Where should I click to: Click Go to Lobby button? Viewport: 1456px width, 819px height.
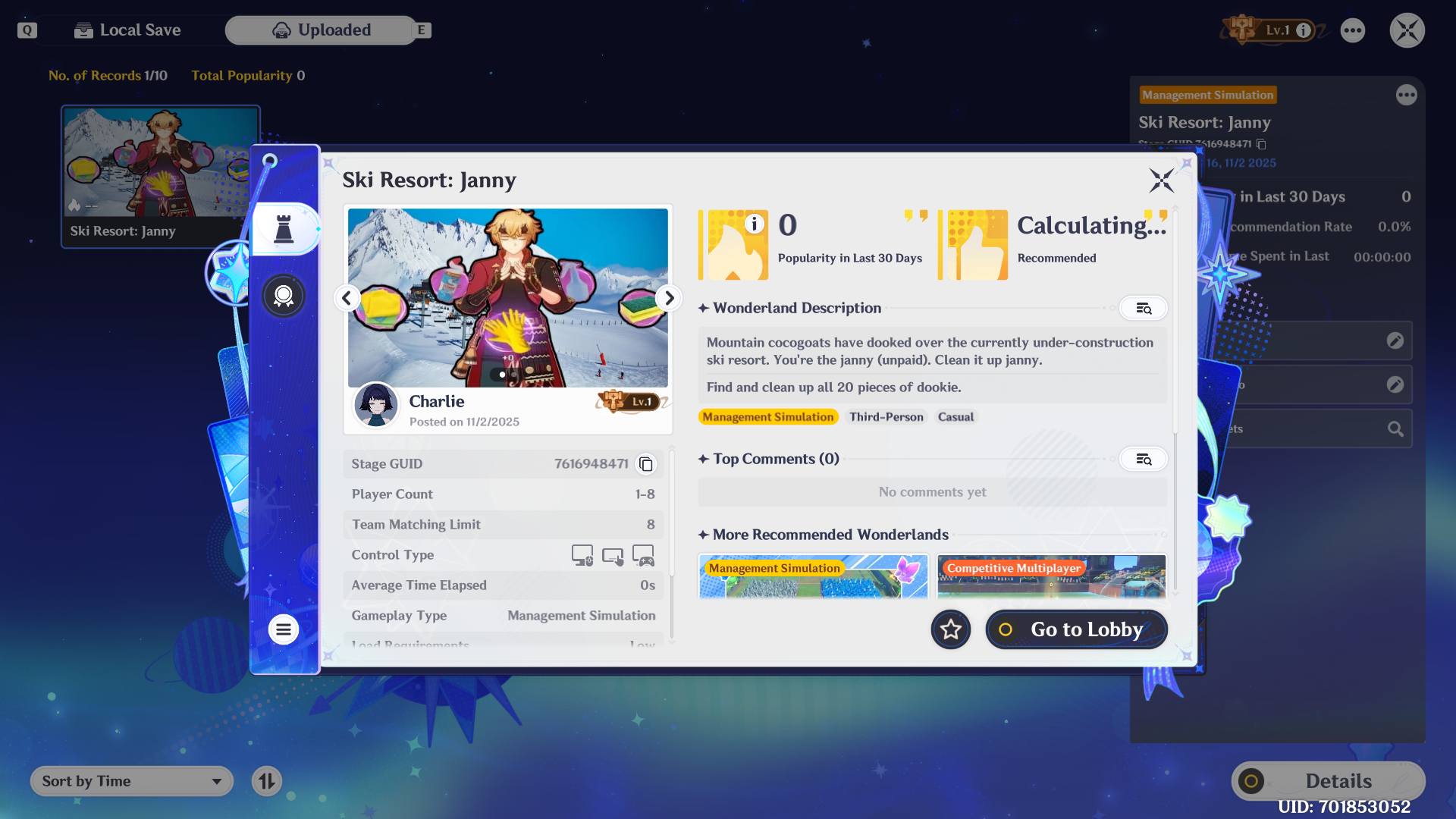[1076, 629]
